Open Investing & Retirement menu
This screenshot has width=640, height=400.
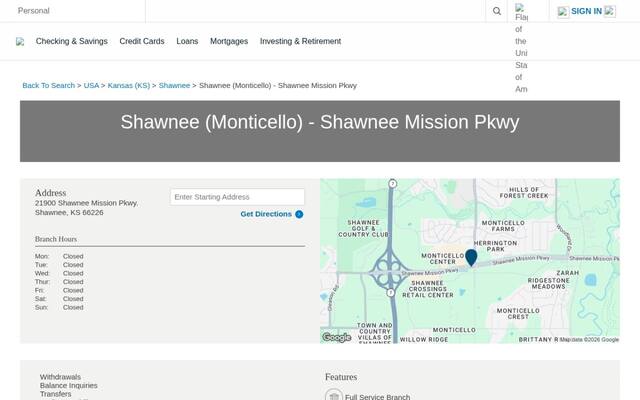300,41
